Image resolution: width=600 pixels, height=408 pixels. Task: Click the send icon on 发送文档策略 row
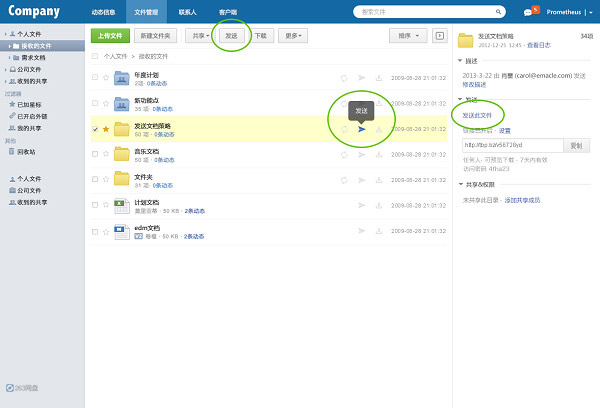pos(361,129)
